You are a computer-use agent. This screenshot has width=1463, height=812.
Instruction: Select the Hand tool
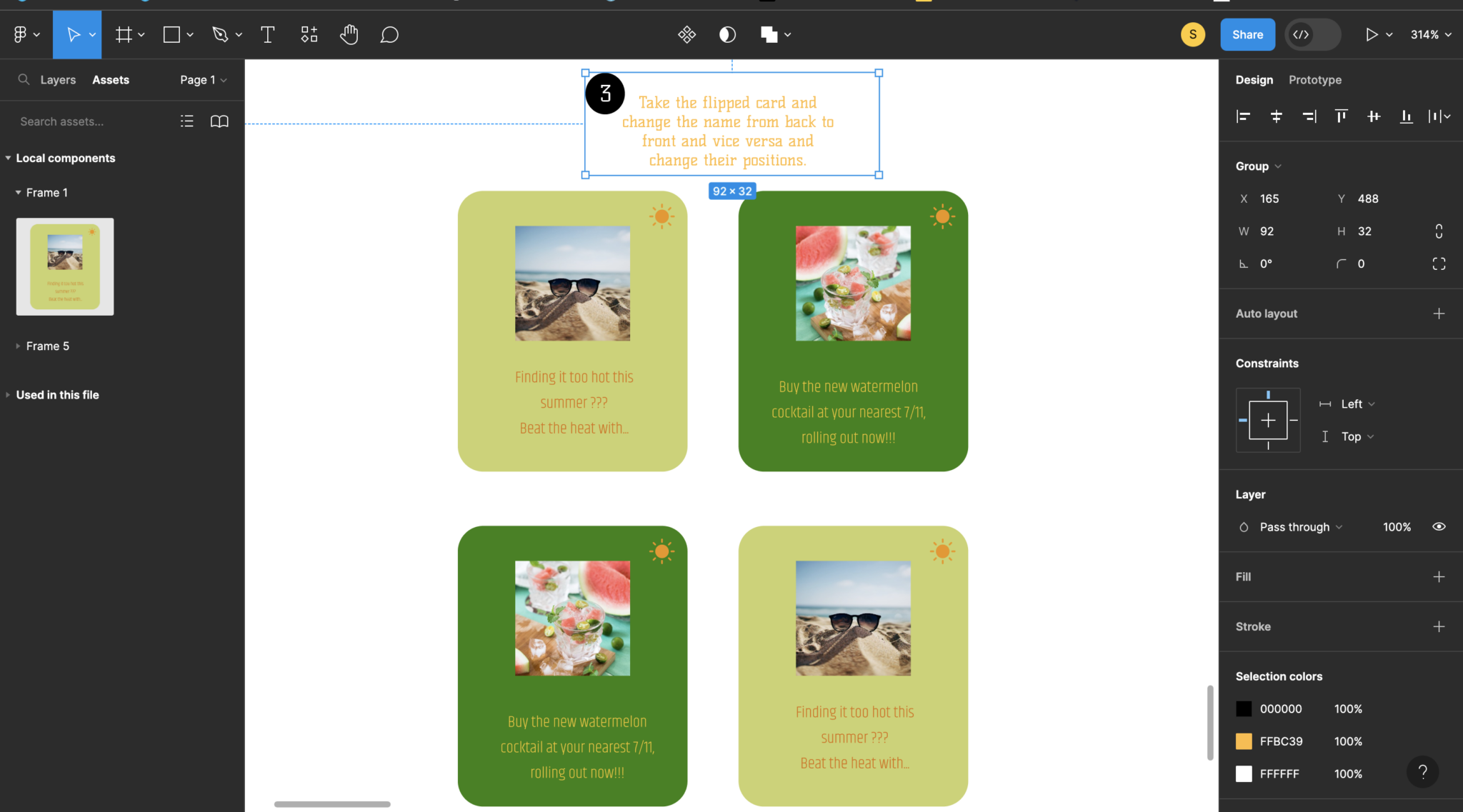tap(349, 34)
